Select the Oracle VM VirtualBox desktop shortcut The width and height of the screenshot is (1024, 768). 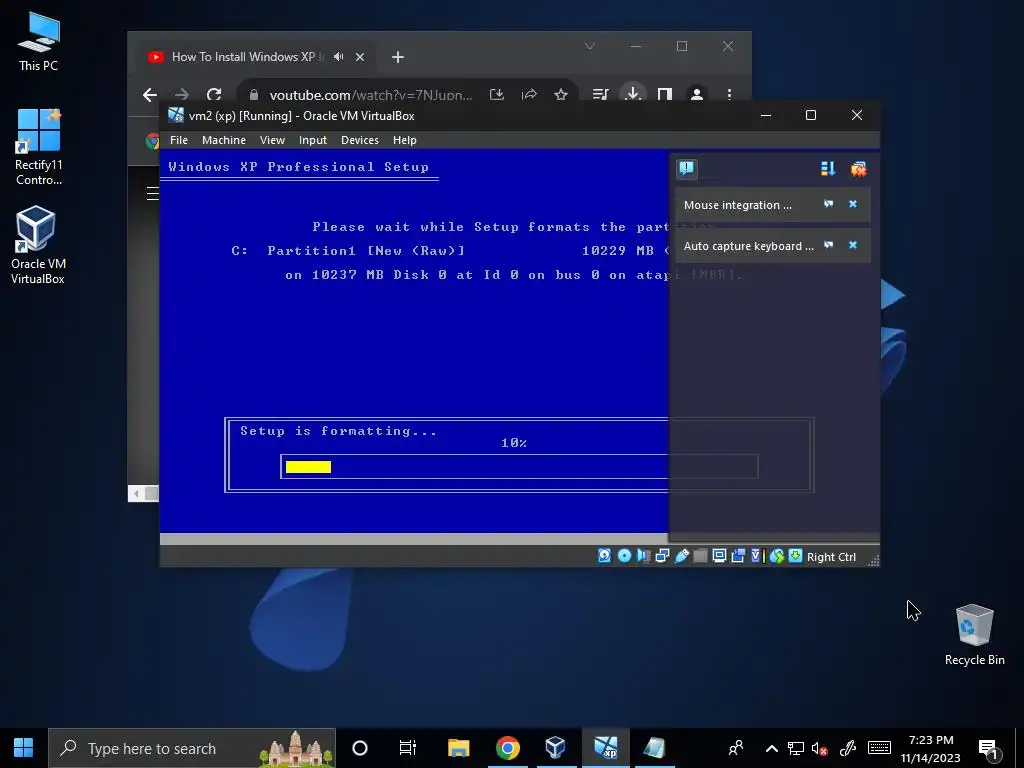coord(37,245)
